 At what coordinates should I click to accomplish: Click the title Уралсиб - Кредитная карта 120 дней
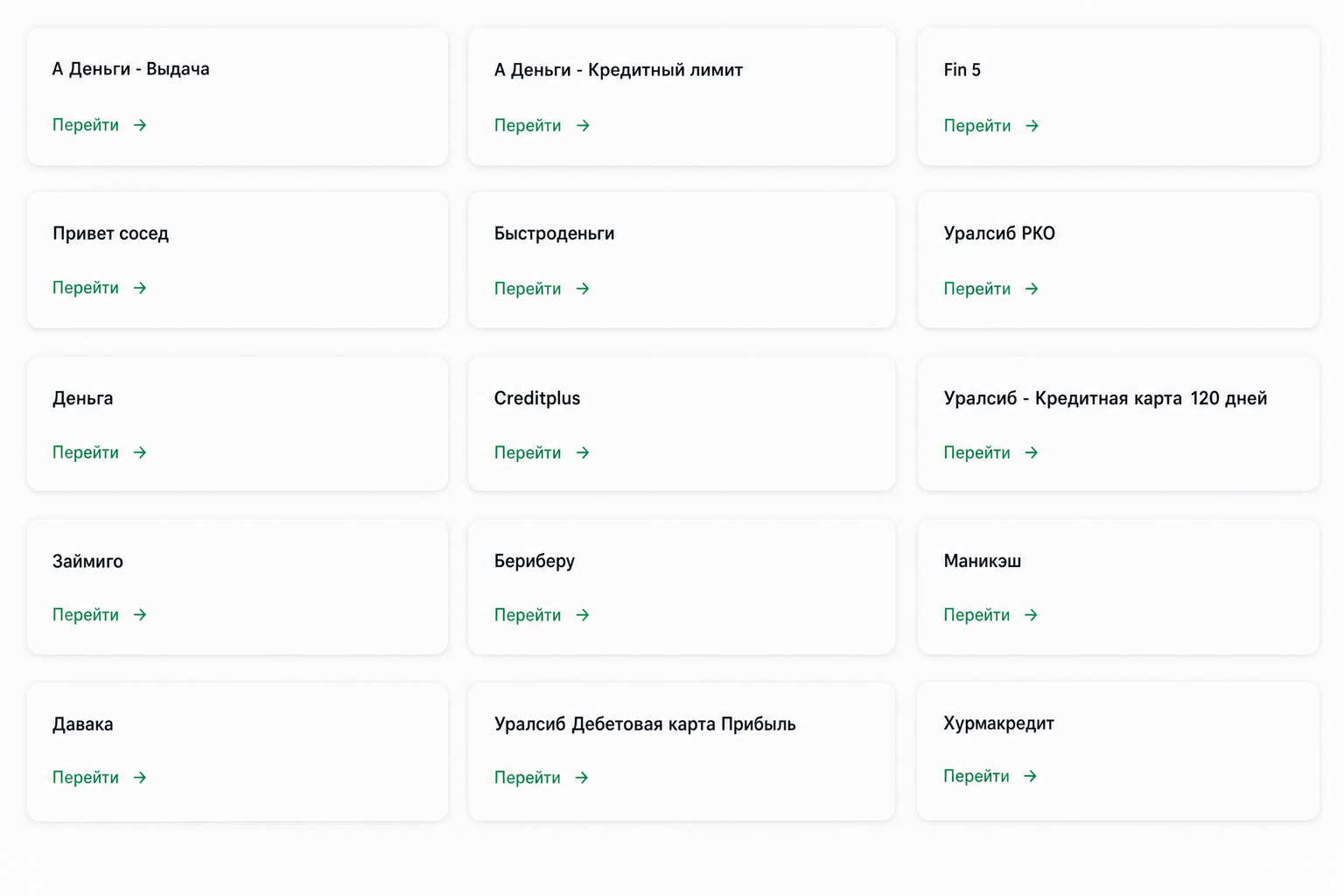(x=1105, y=398)
